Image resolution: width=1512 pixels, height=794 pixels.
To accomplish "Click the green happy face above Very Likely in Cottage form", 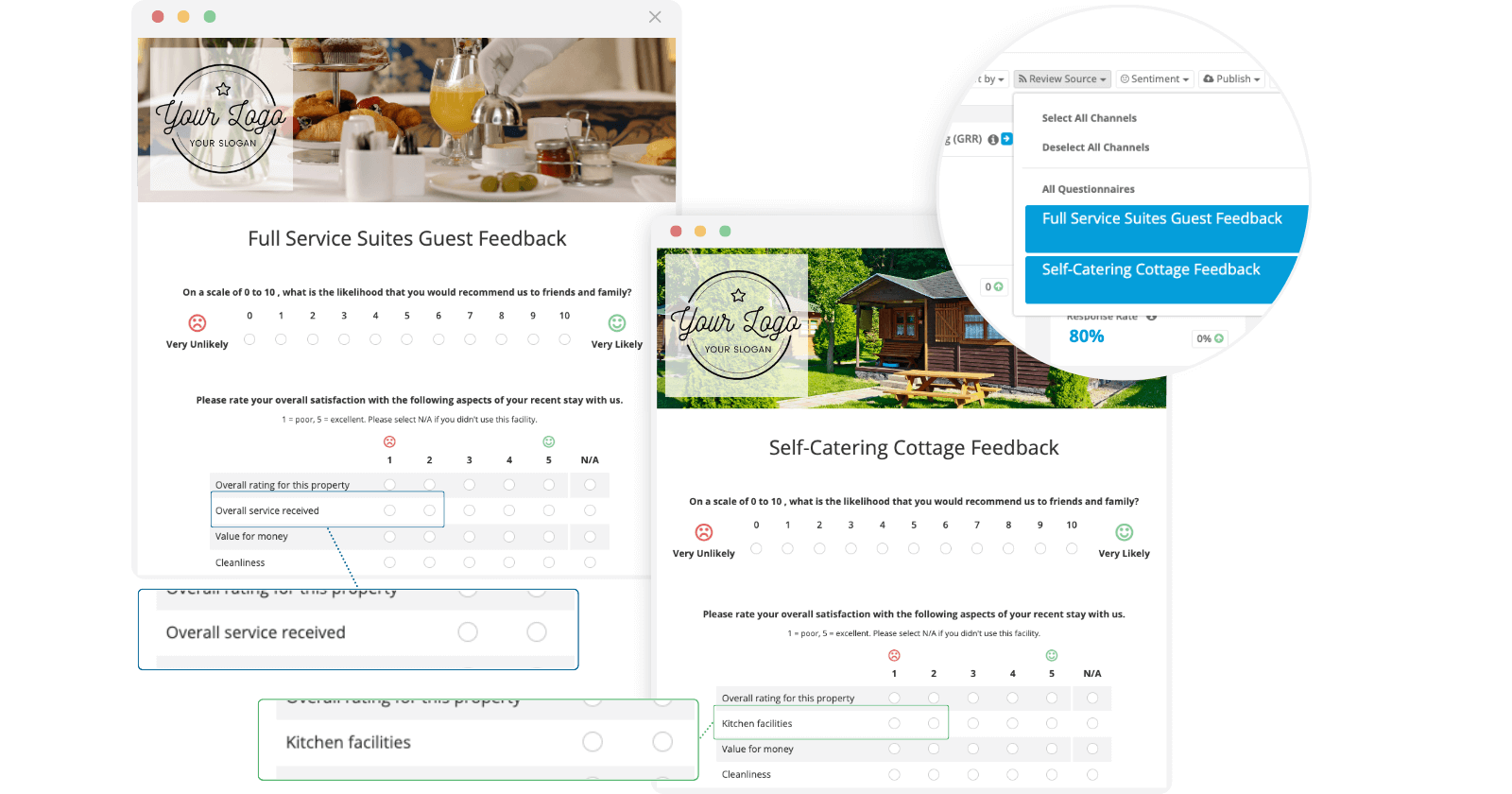I will (1124, 532).
